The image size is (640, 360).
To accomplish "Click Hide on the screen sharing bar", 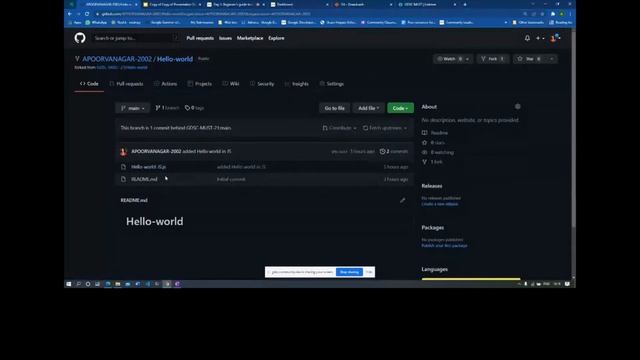I will 369,272.
